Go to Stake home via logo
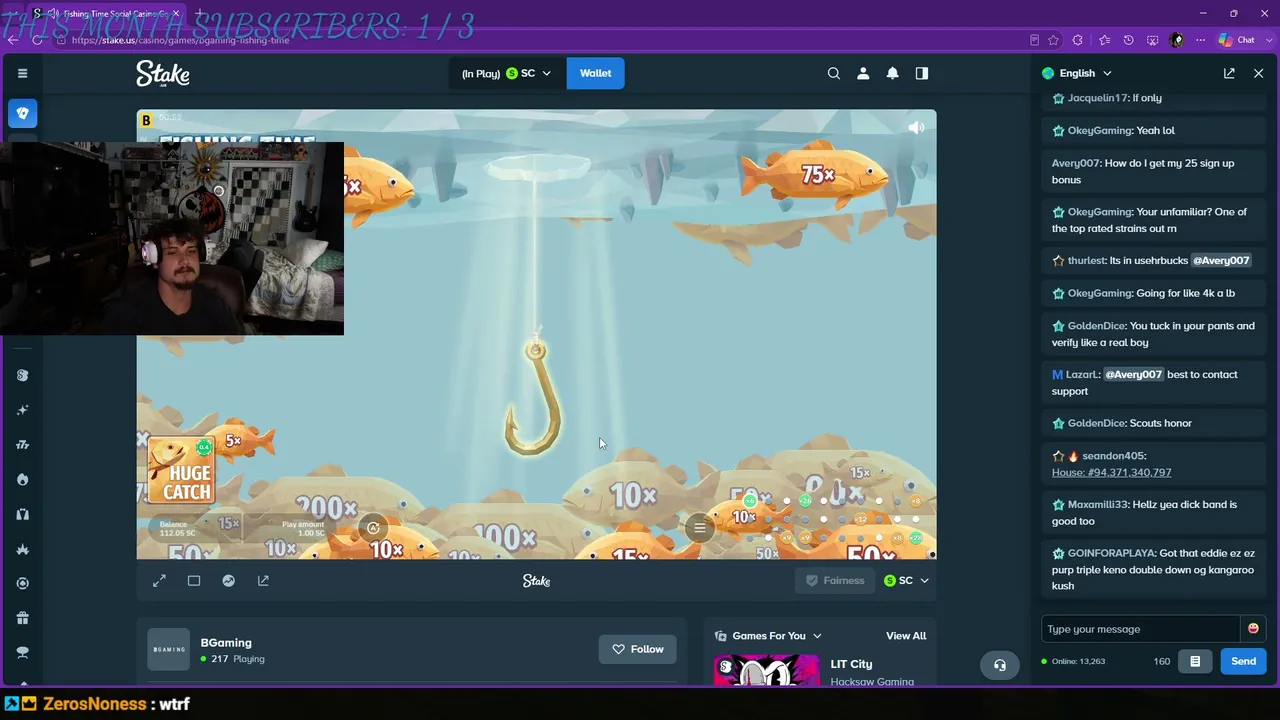 pyautogui.click(x=163, y=73)
